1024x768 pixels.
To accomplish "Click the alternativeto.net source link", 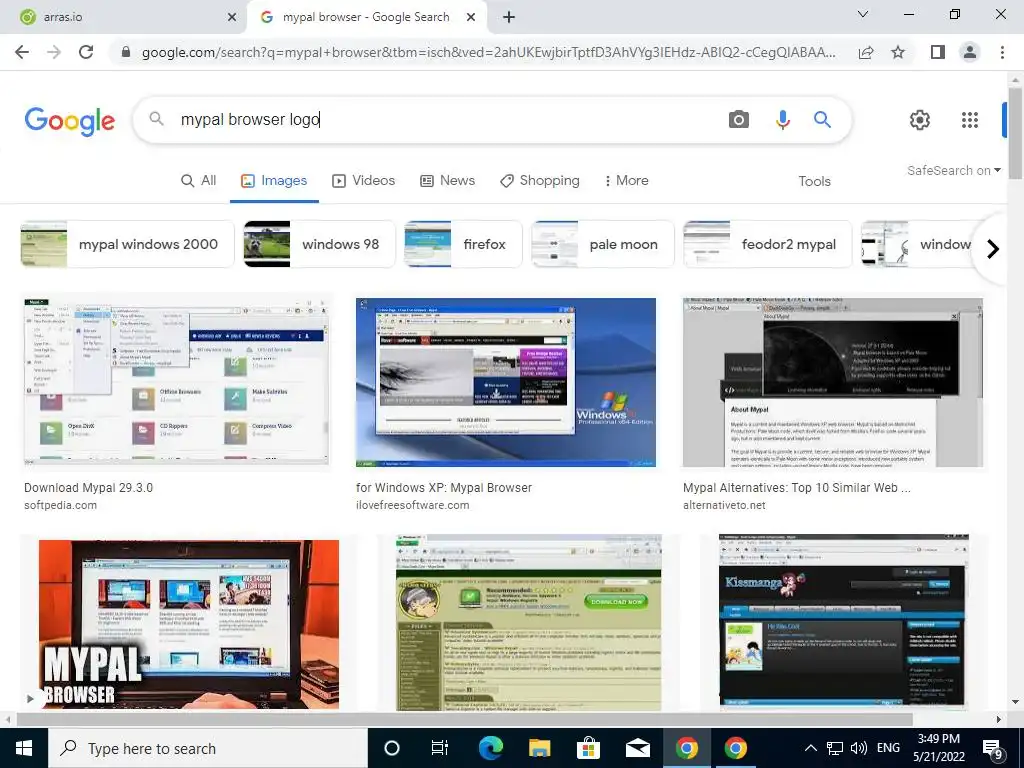I will point(724,505).
